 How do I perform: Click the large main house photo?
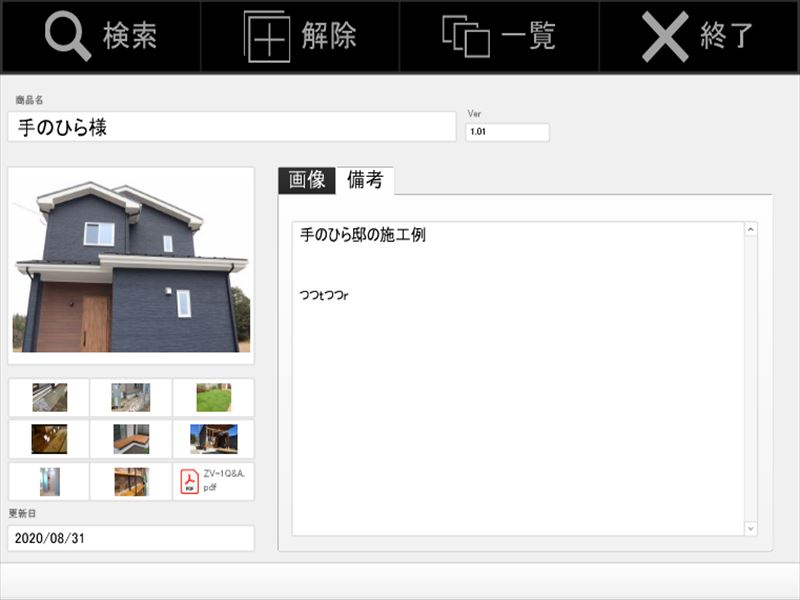pyautogui.click(x=131, y=265)
